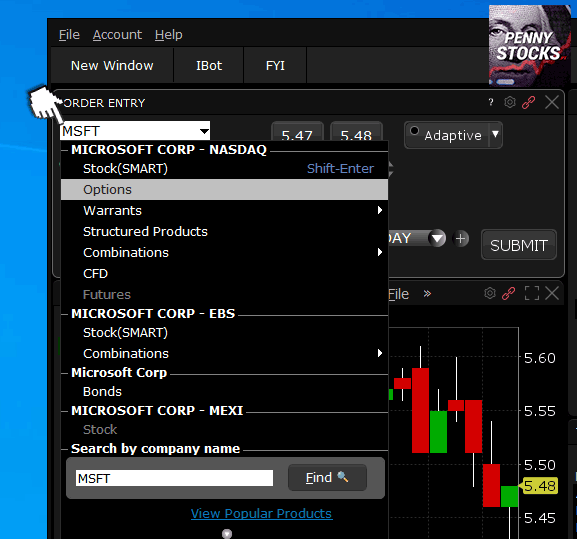This screenshot has width=577, height=539.
Task: Select NASDAQ Stock(SMART)
Action: point(224,169)
